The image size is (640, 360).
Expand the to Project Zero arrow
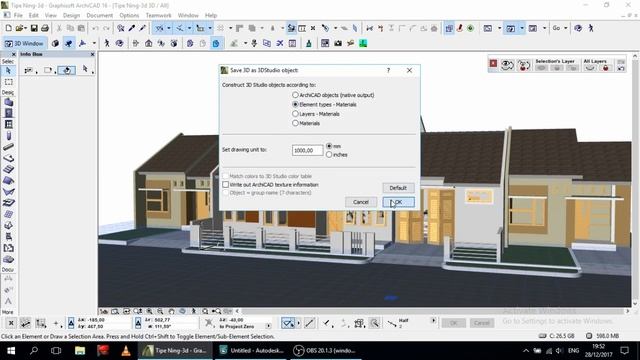pyautogui.click(x=268, y=326)
